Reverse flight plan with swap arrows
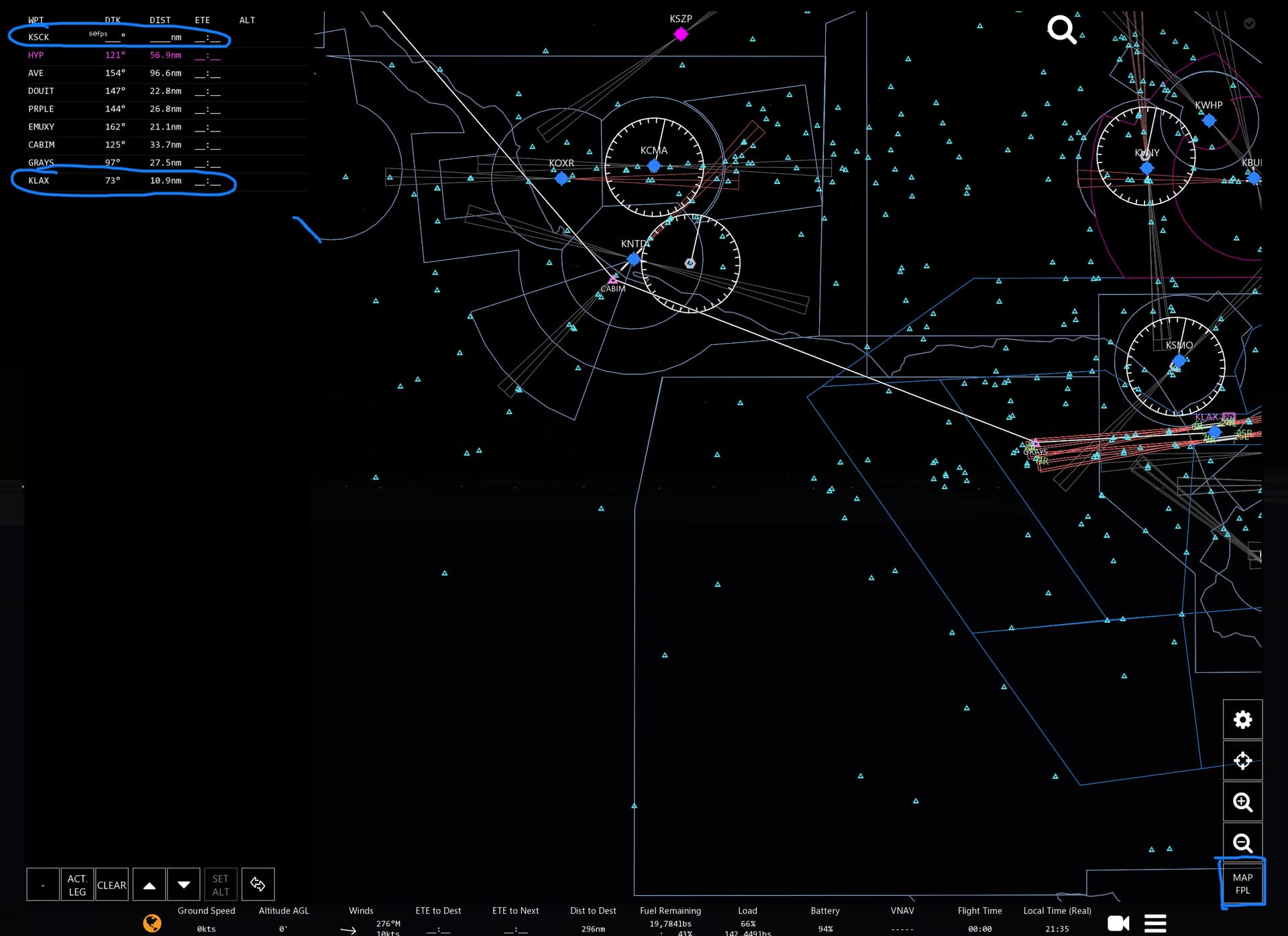 click(x=258, y=884)
